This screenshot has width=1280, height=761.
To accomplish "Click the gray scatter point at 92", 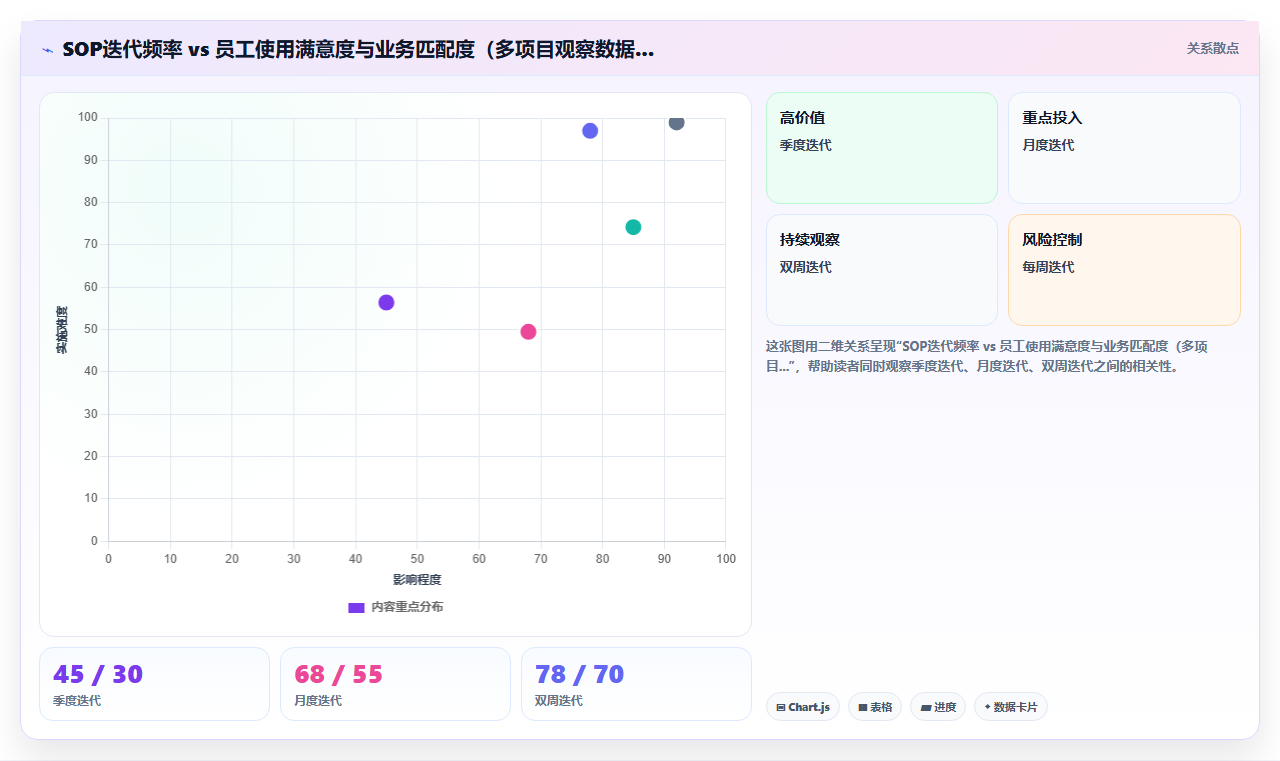I will tap(677, 122).
